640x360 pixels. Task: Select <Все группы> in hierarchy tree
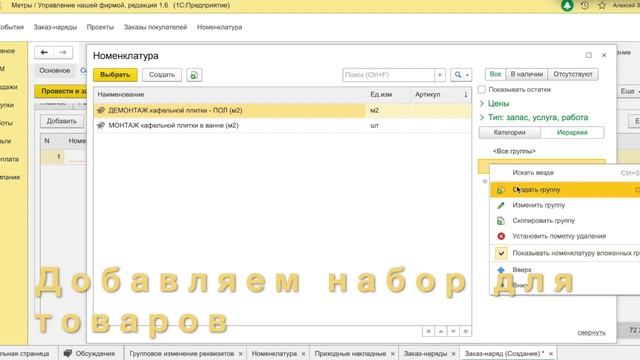click(x=514, y=151)
